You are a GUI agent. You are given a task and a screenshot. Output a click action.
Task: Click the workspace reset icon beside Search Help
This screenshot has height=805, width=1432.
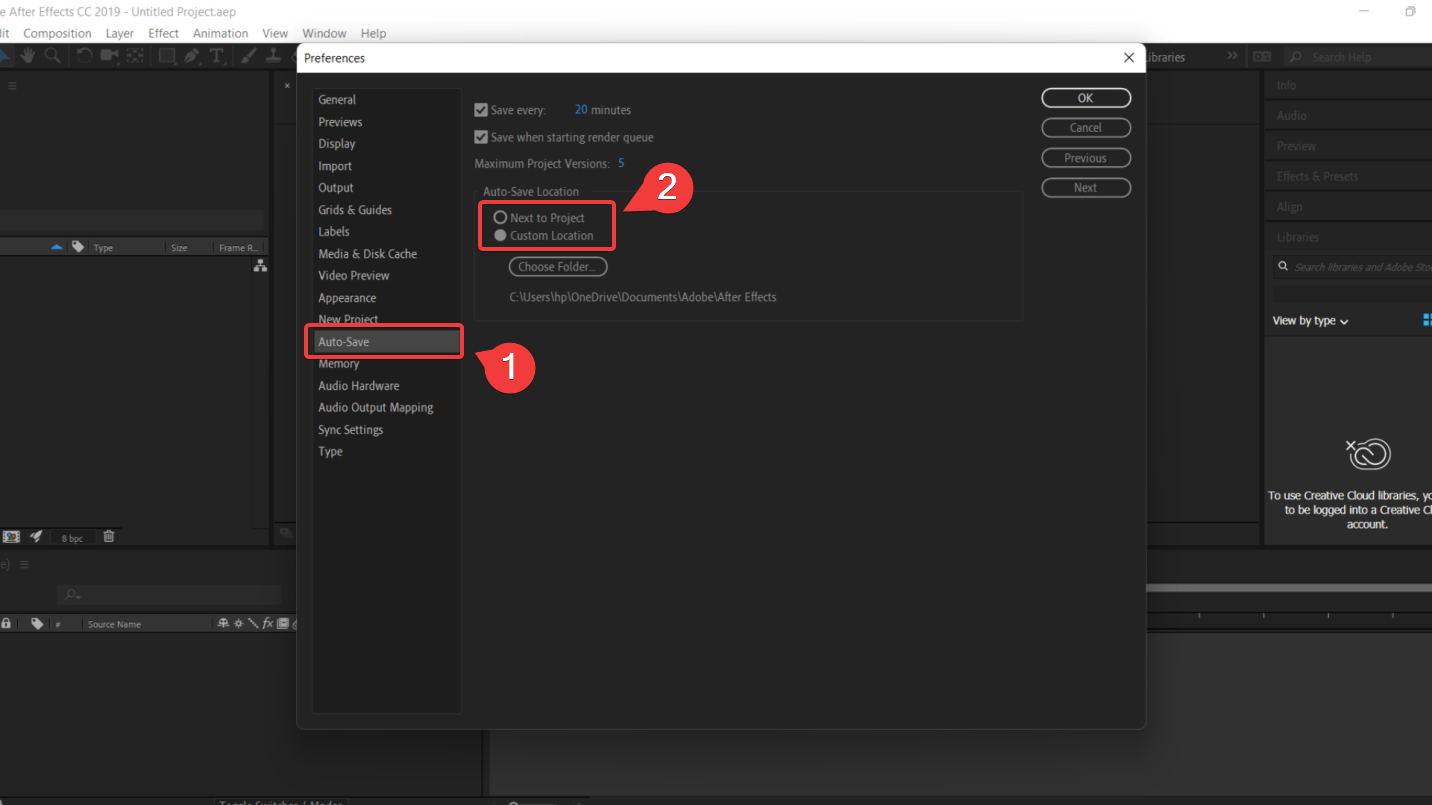pos(1262,57)
